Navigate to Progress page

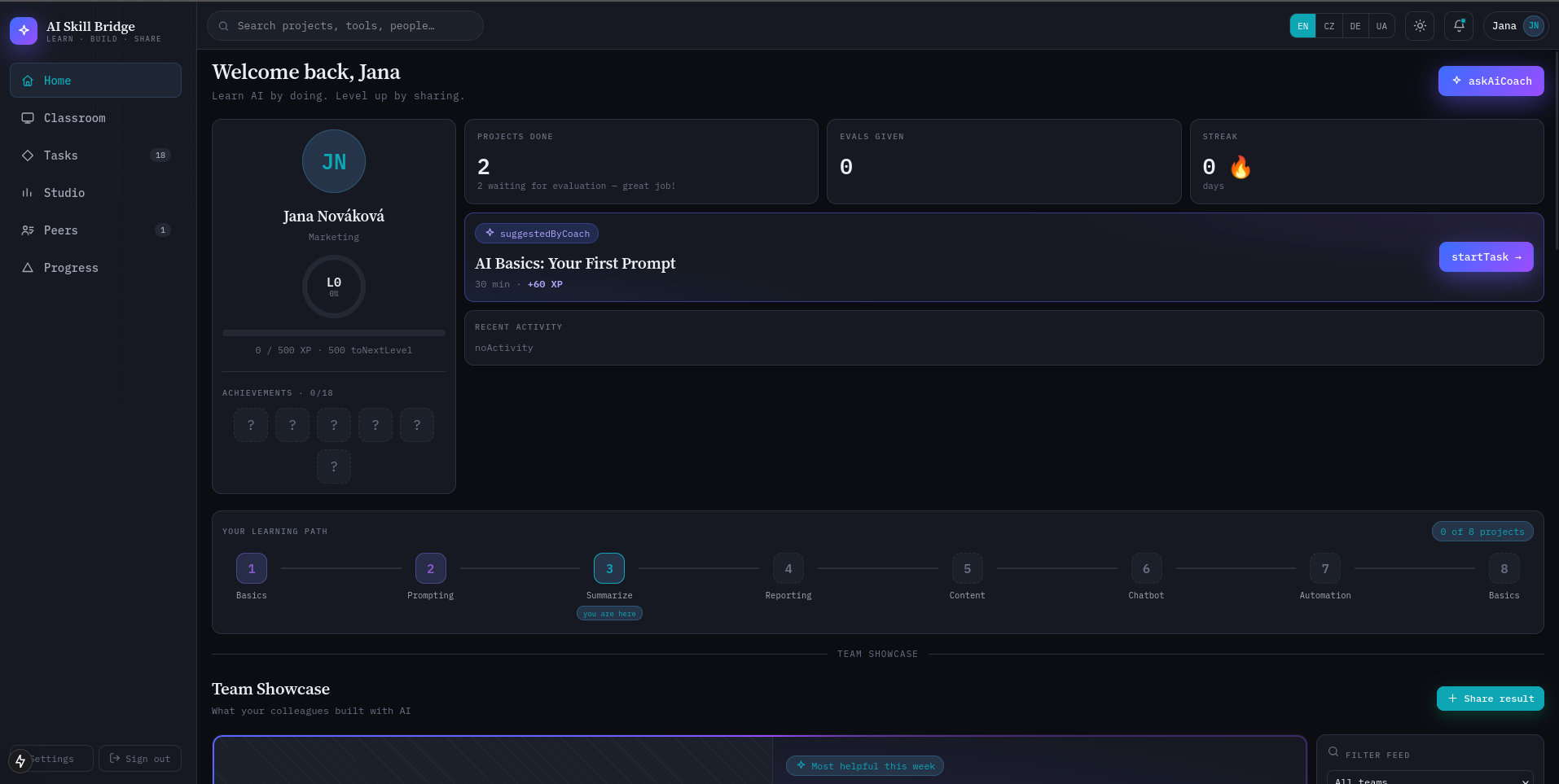95,268
